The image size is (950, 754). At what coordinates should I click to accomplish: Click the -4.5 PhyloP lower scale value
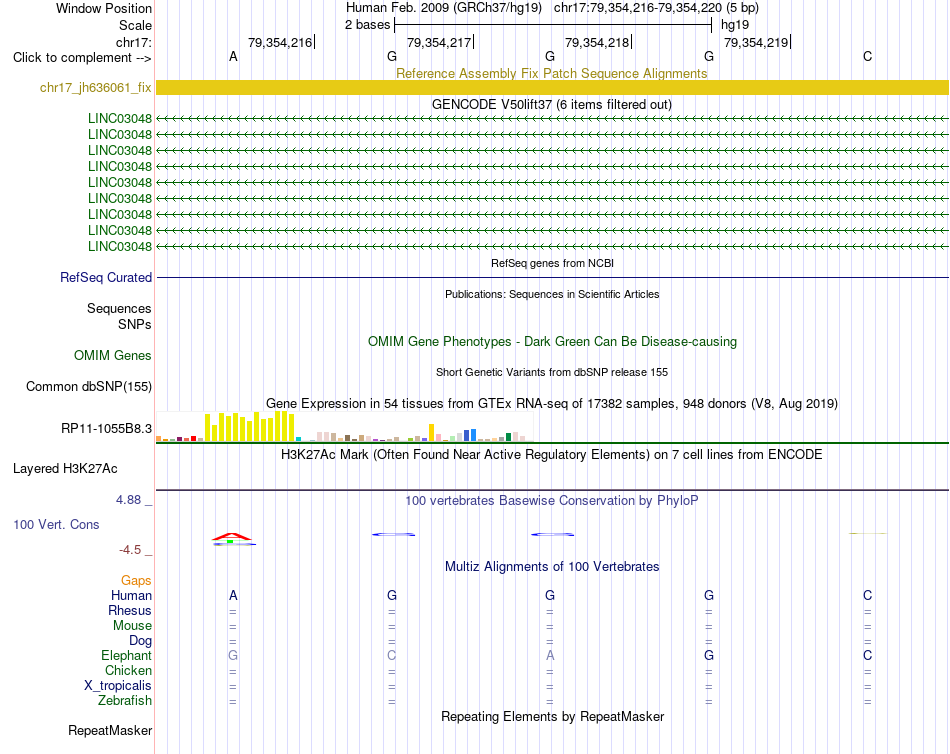130,550
